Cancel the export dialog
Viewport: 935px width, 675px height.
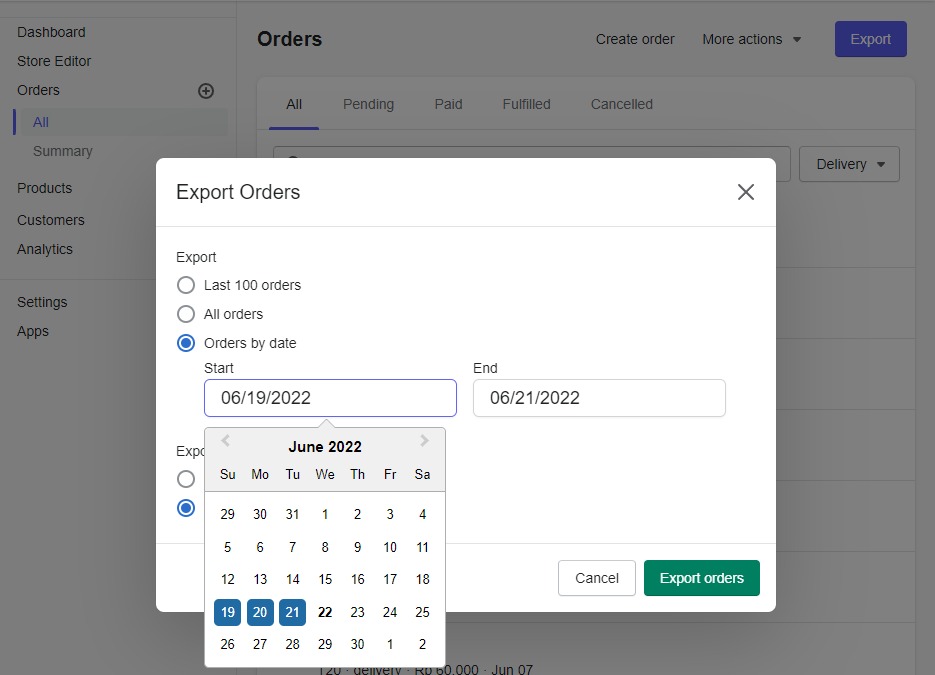coord(597,578)
